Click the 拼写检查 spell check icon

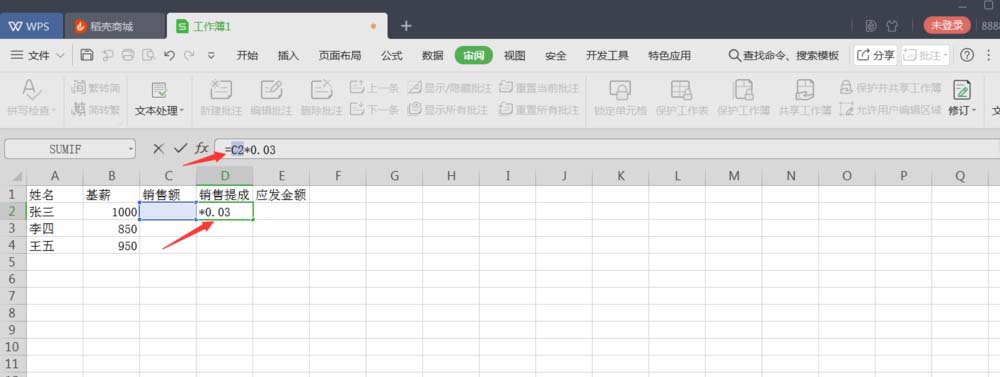(31, 89)
